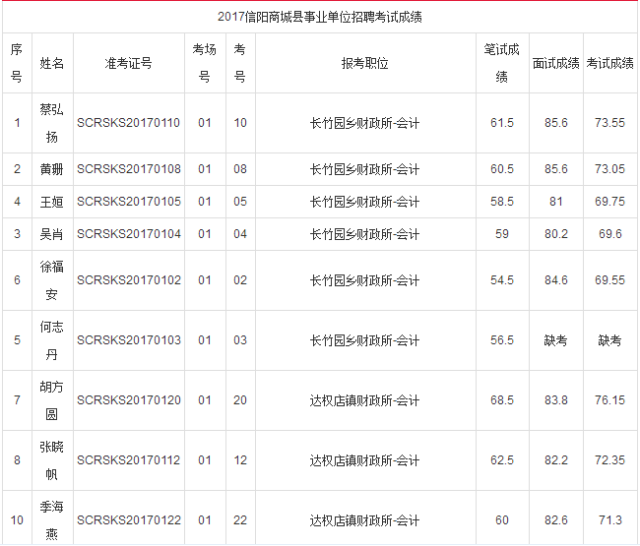Select ticket number SCRSKS20170122
This screenshot has width=640, height=546.
click(129, 520)
